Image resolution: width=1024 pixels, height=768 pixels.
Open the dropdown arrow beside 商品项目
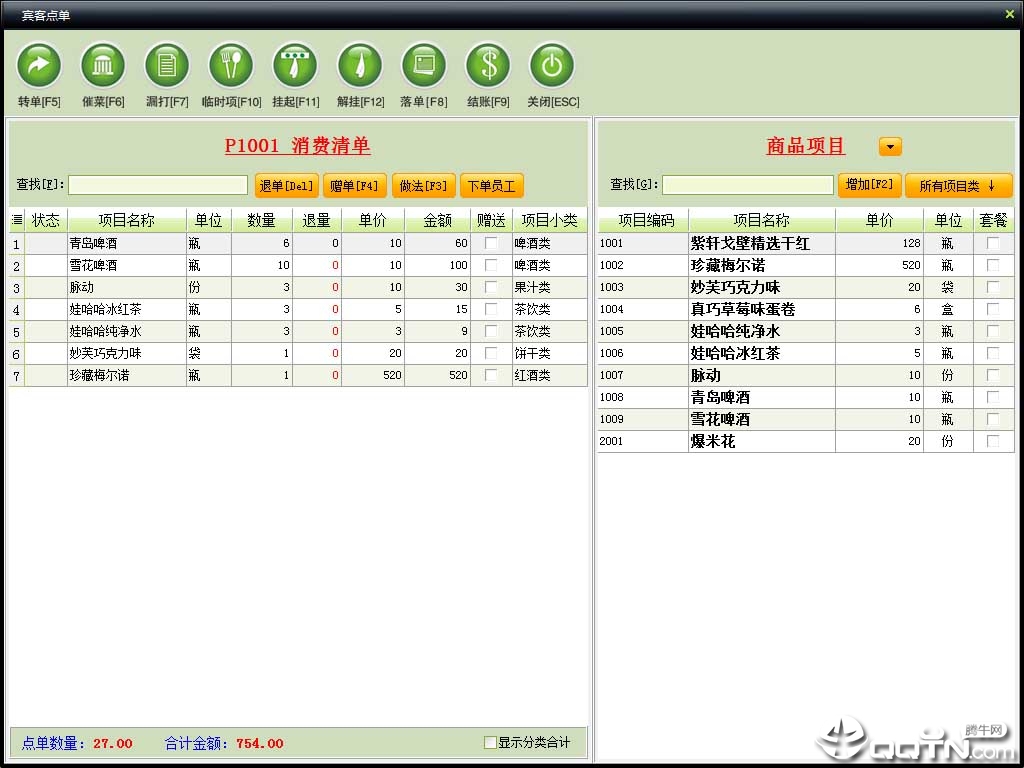(x=890, y=146)
